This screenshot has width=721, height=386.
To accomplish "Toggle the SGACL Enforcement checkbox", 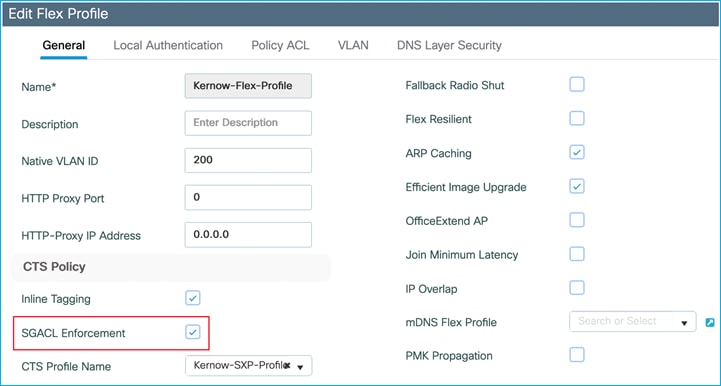I will pyautogui.click(x=193, y=332).
